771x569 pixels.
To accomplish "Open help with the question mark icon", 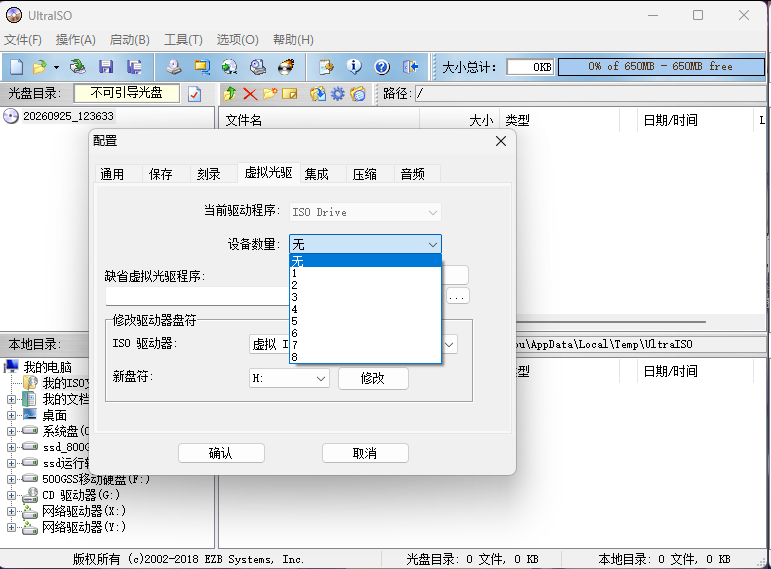I will pyautogui.click(x=382, y=66).
